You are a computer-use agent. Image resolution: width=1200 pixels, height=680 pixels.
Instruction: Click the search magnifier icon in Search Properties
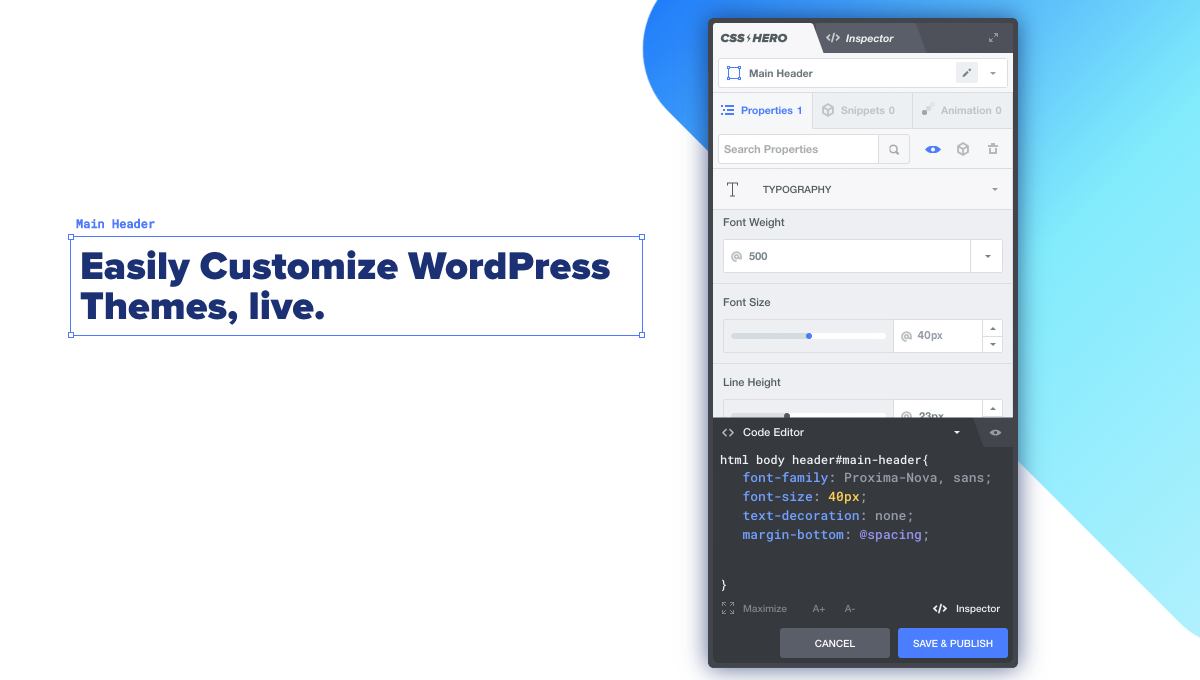pyautogui.click(x=894, y=149)
